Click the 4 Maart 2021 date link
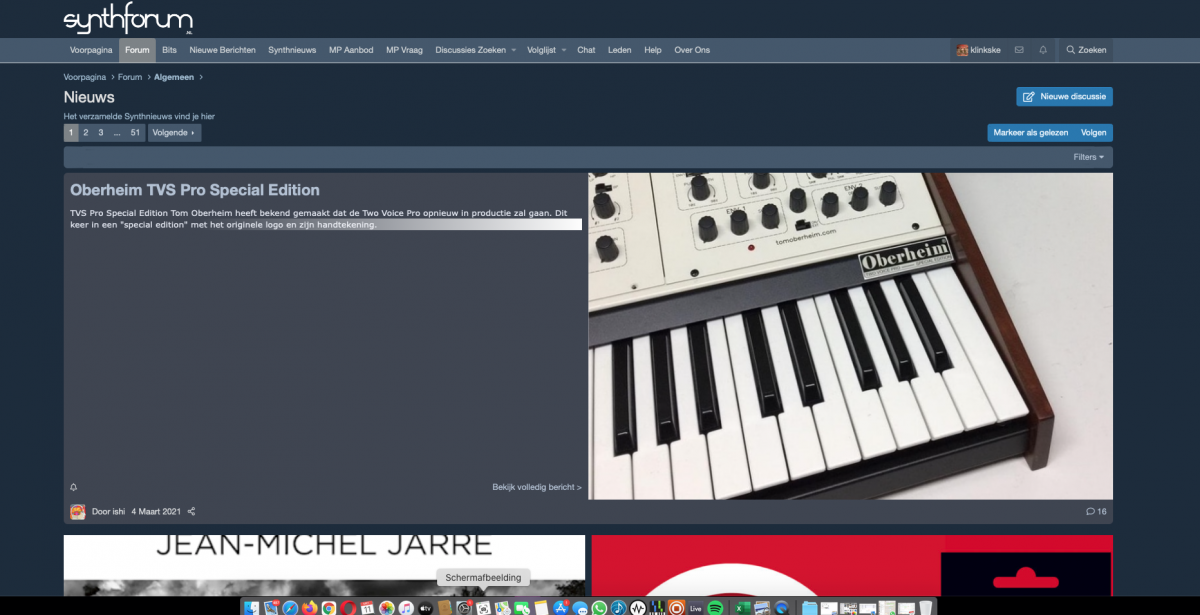This screenshot has width=1200, height=615. (156, 512)
